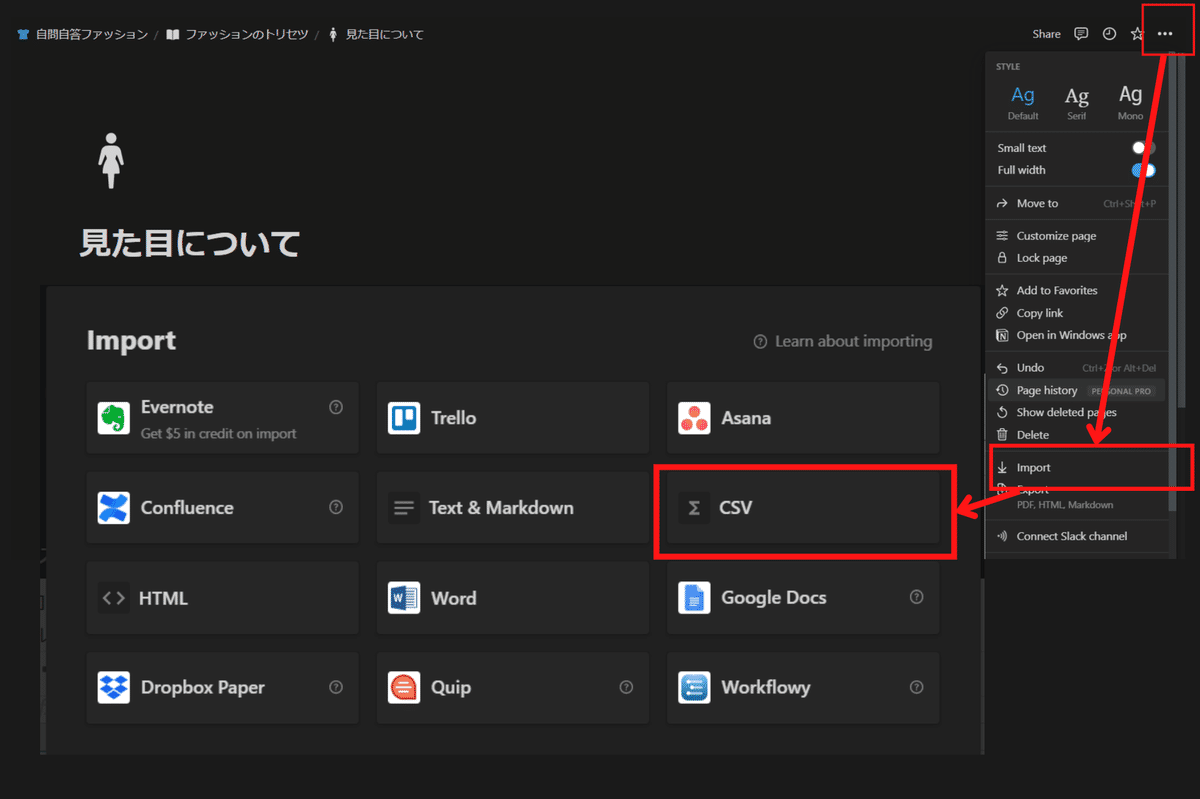Click Add to Favorites menu item
1200x799 pixels.
tap(1077, 290)
